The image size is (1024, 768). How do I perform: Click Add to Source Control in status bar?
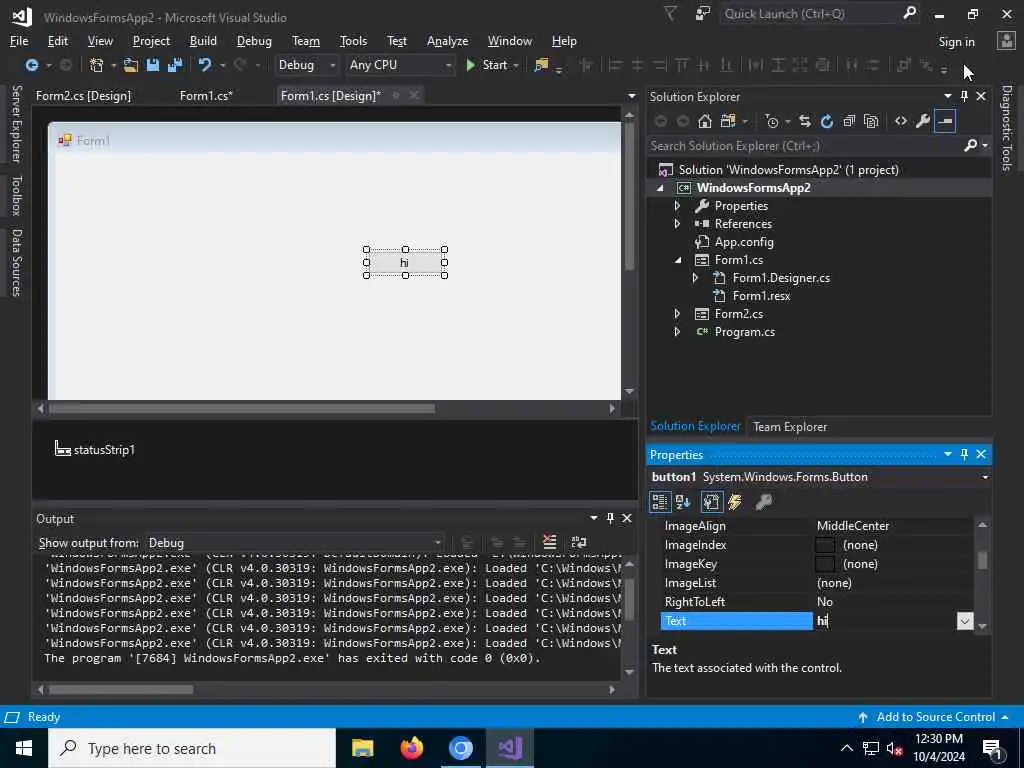pyautogui.click(x=935, y=717)
